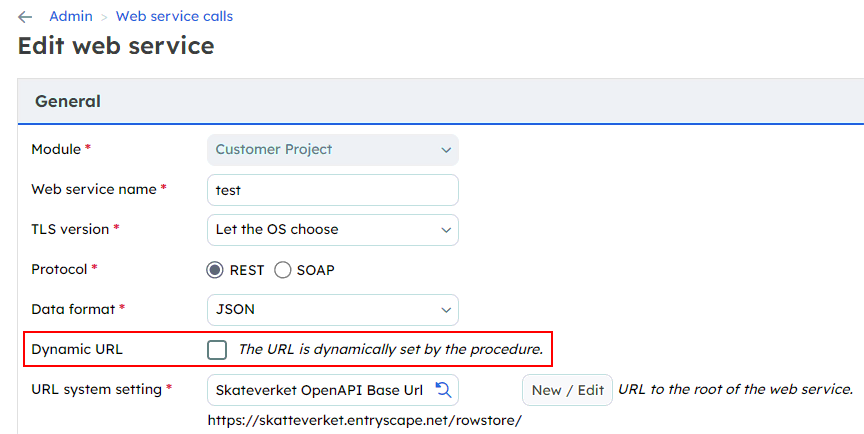Image resolution: width=864 pixels, height=434 pixels.
Task: Click the TLS version chevron arrow
Action: point(446,230)
